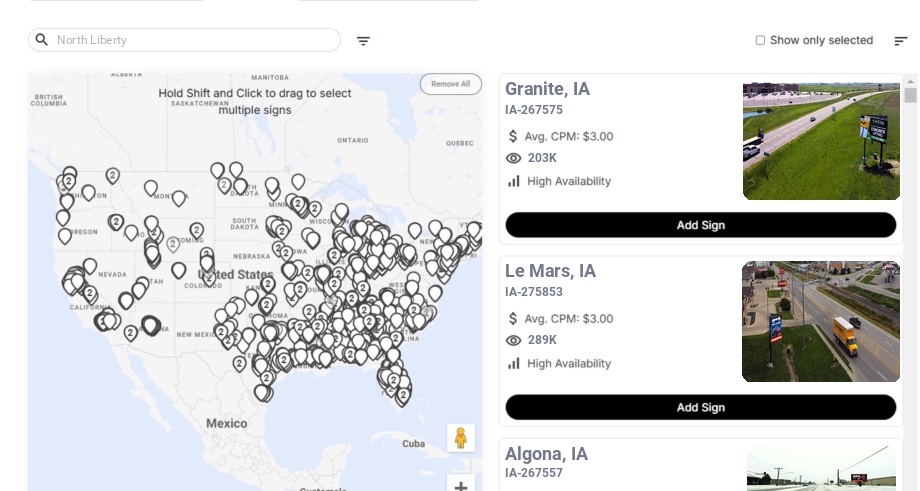Screen dimensions: 920x491
Task: Open the Algona, IA listing title
Action: pos(546,453)
